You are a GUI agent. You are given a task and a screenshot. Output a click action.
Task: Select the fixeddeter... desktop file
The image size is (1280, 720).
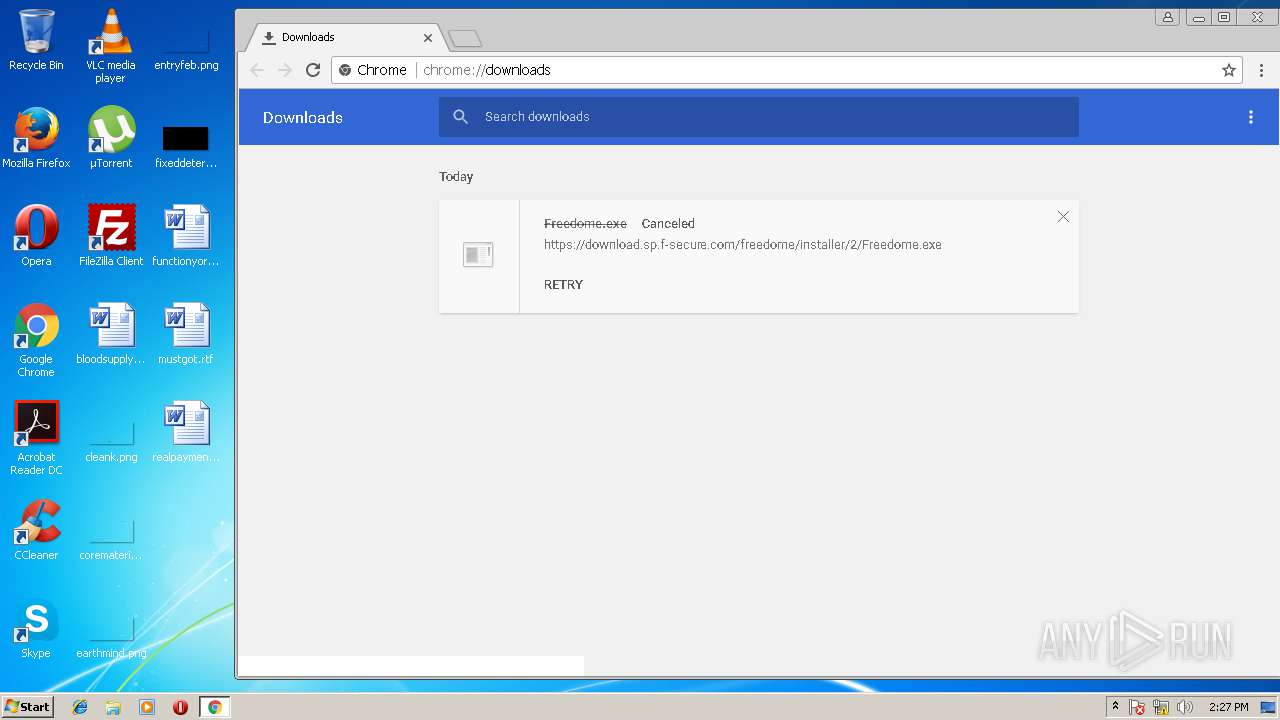186,146
